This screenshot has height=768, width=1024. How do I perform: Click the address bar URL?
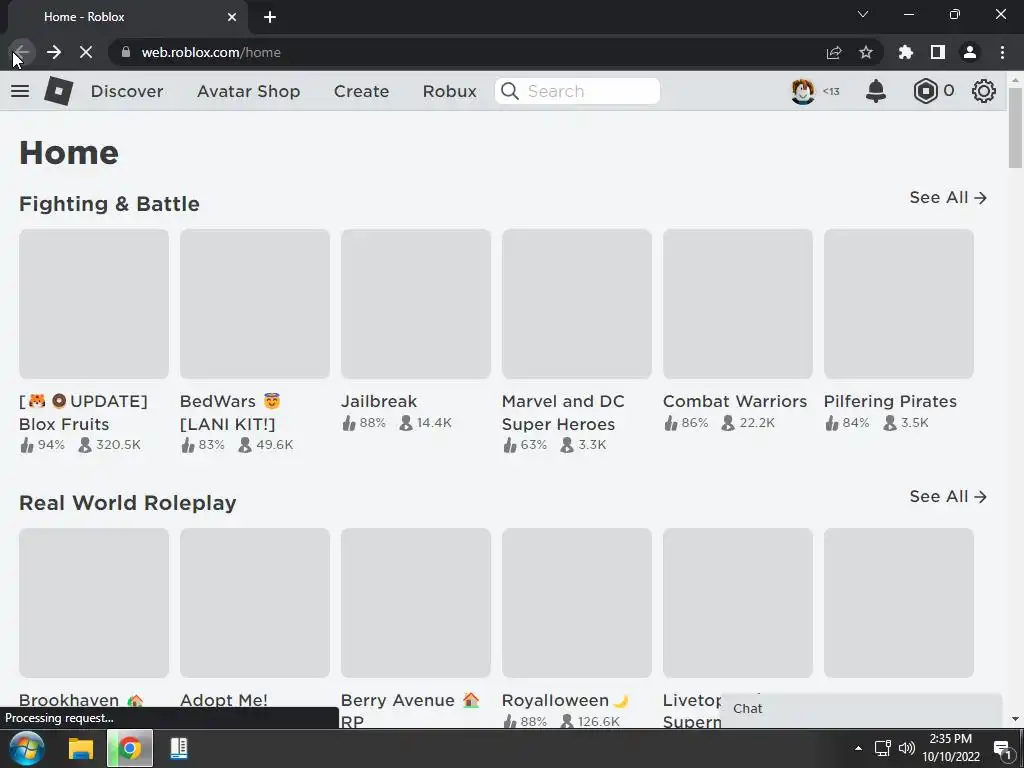click(x=211, y=52)
